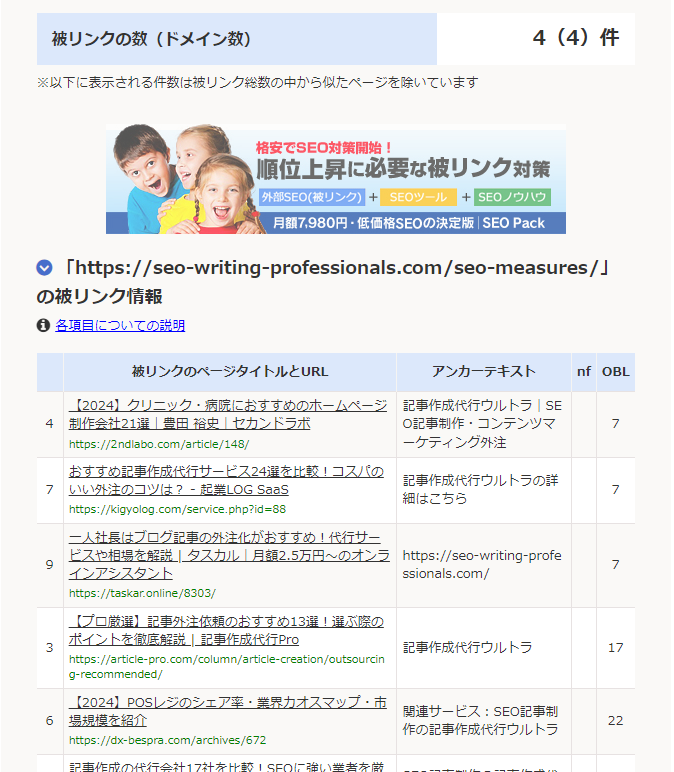Viewport: 674px width, 772px height.
Task: Click the info icon beside 各項目についての説明
Action: 43,325
